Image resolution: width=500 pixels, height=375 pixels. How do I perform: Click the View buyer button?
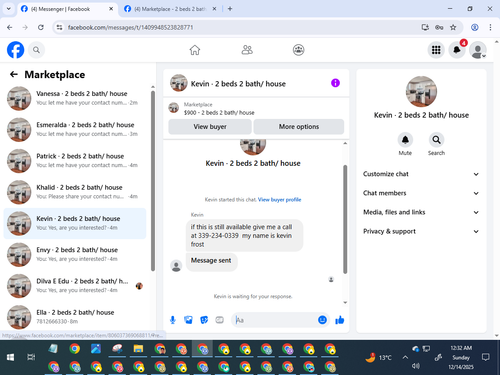(x=210, y=127)
